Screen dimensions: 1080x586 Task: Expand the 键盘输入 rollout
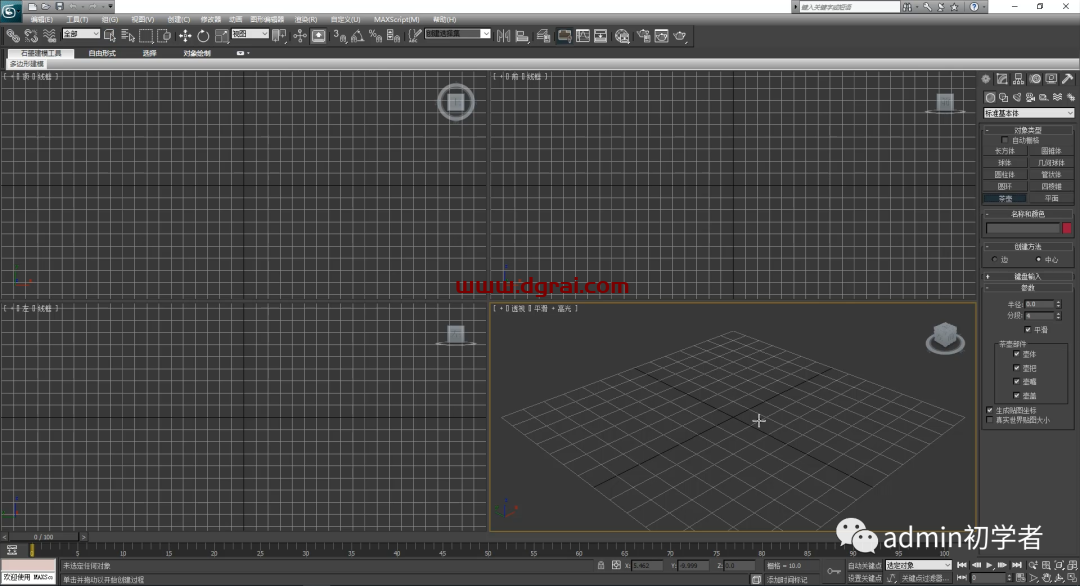tap(1028, 276)
